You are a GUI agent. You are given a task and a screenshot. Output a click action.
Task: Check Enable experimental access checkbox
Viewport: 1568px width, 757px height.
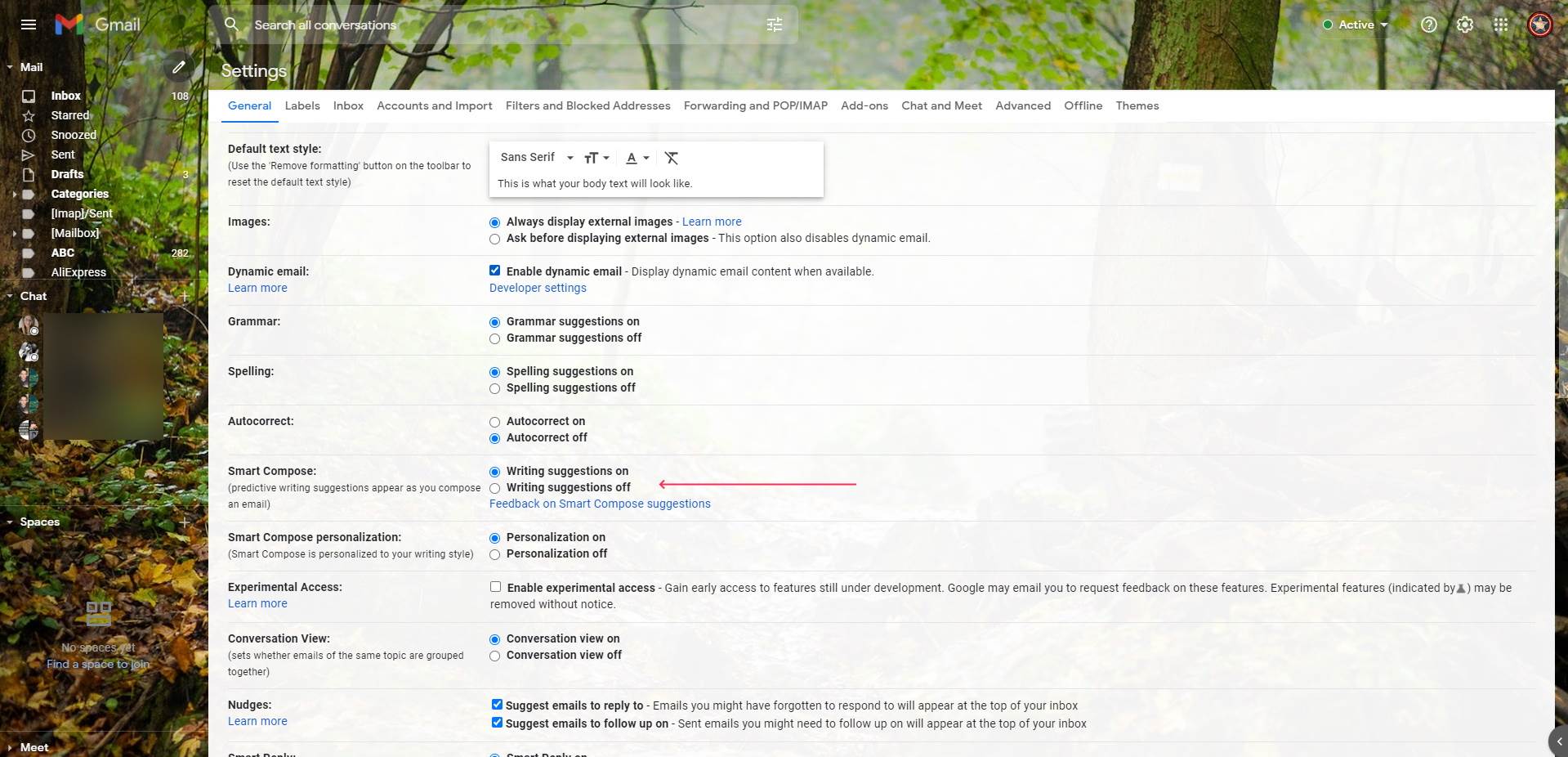point(495,587)
